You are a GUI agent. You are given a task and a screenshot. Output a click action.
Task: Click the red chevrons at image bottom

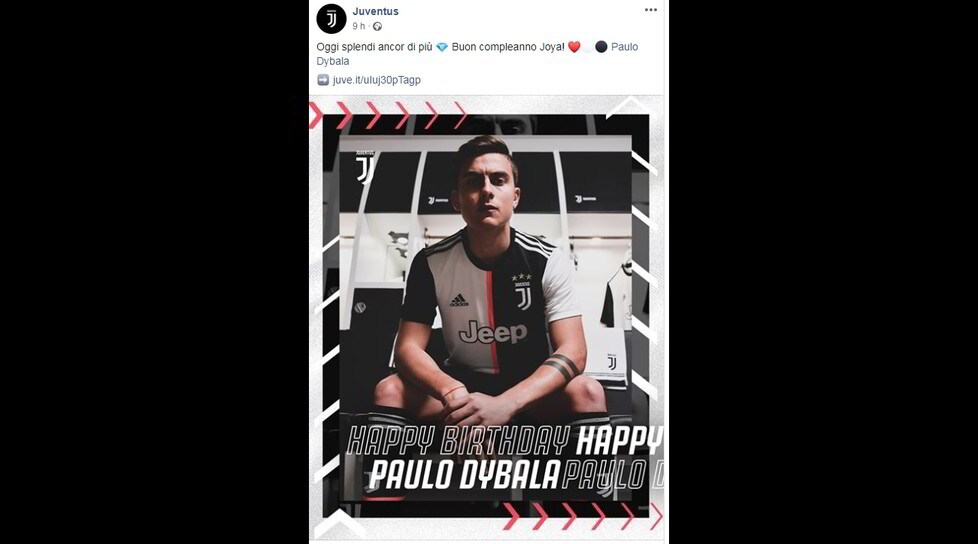[583, 517]
